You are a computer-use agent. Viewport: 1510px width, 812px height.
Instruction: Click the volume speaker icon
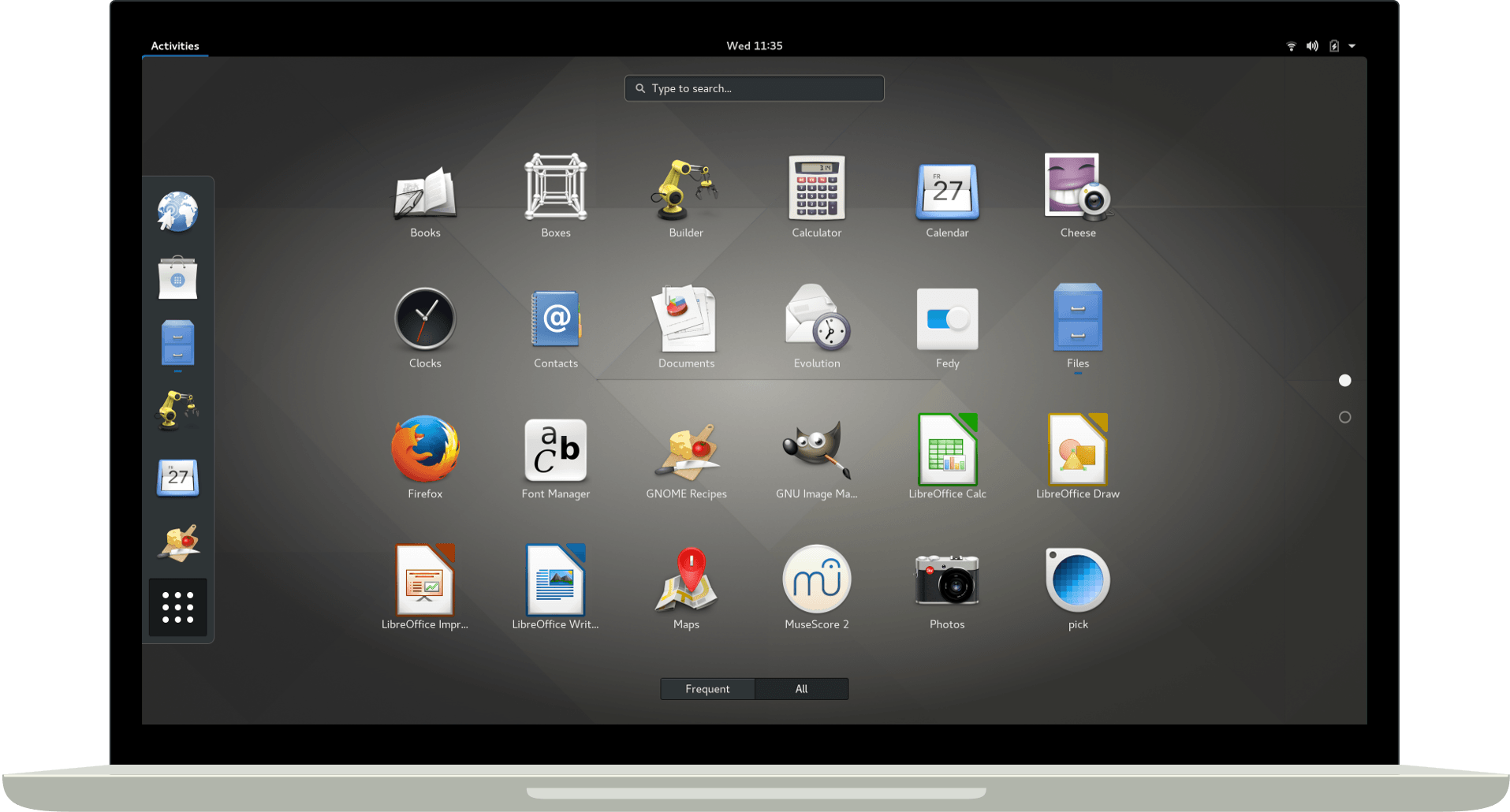pos(1312,46)
